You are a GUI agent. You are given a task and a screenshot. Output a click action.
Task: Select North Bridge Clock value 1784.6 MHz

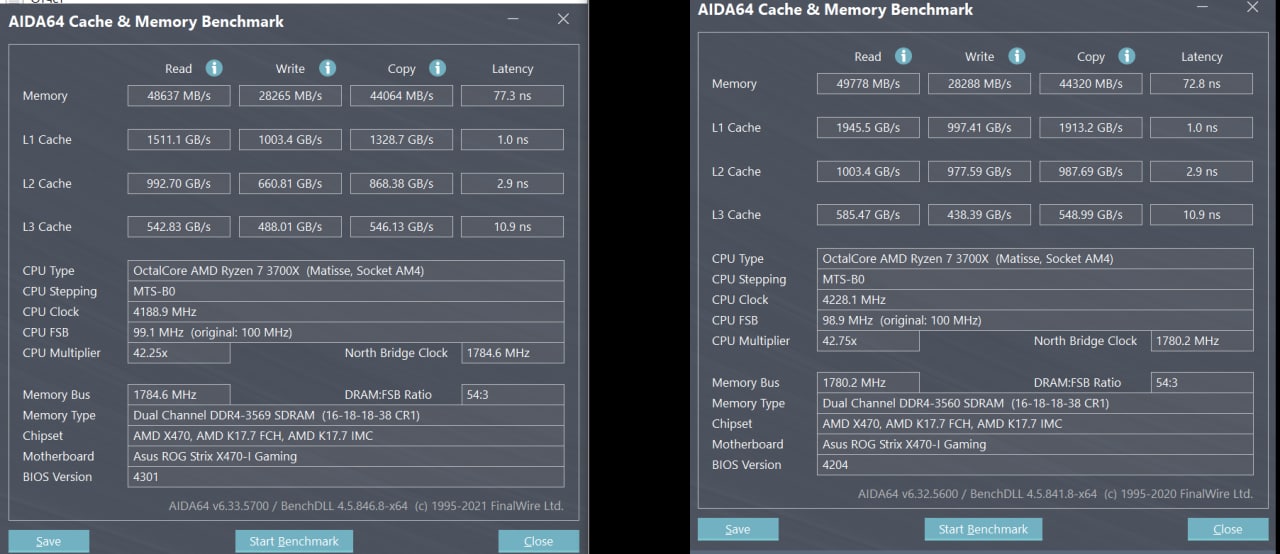pos(512,353)
